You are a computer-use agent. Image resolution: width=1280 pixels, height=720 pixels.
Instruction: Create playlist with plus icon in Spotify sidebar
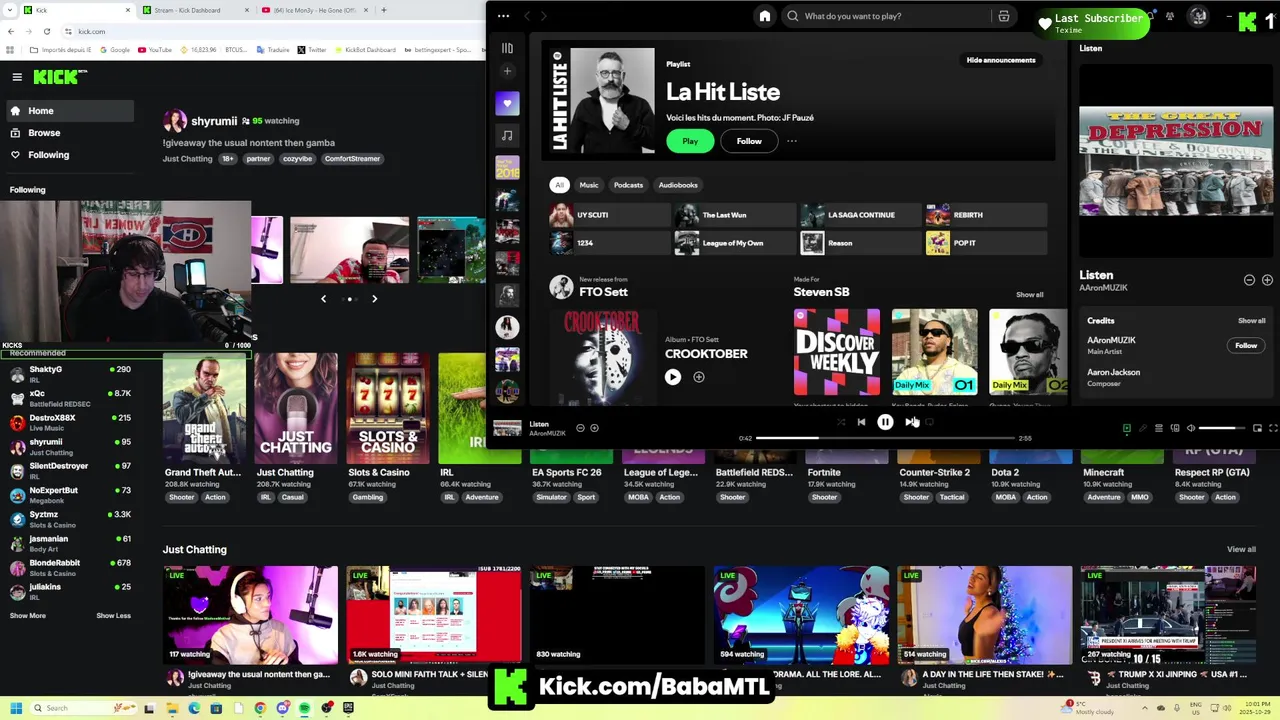[507, 71]
